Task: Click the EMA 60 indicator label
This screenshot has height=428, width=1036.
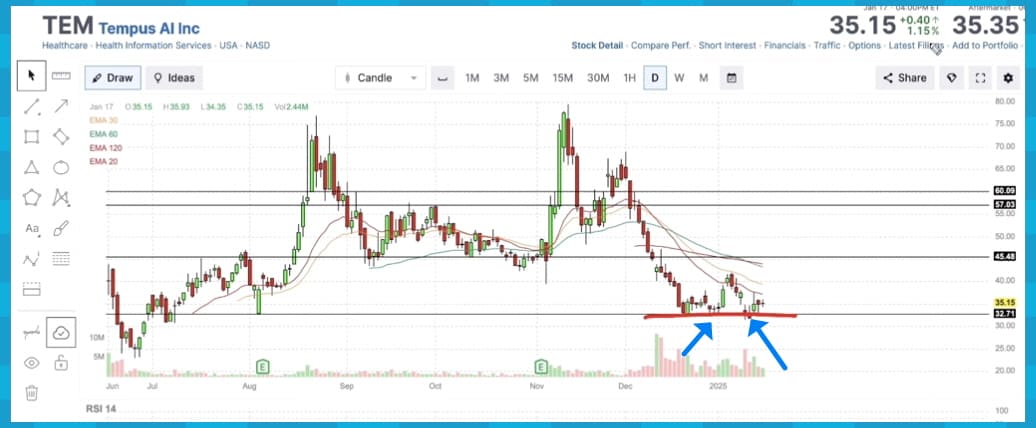Action: coord(104,133)
